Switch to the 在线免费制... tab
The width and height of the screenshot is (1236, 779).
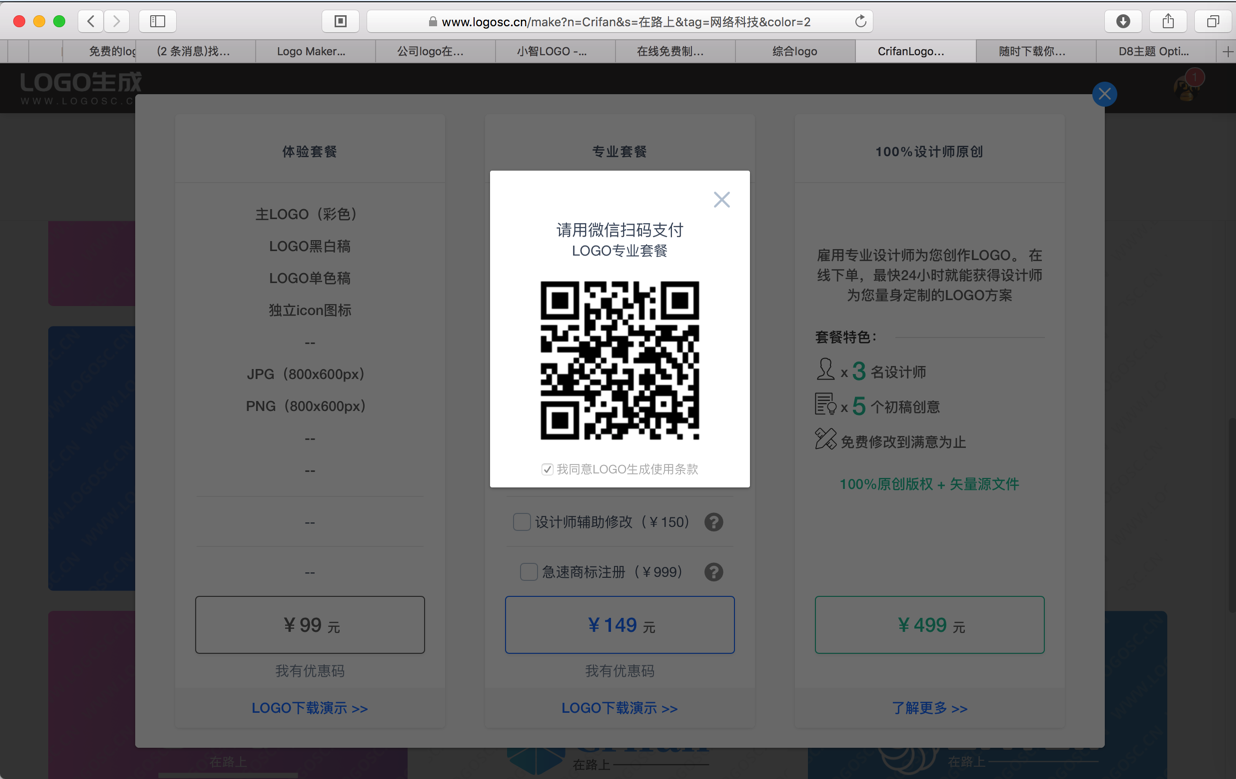pyautogui.click(x=670, y=51)
